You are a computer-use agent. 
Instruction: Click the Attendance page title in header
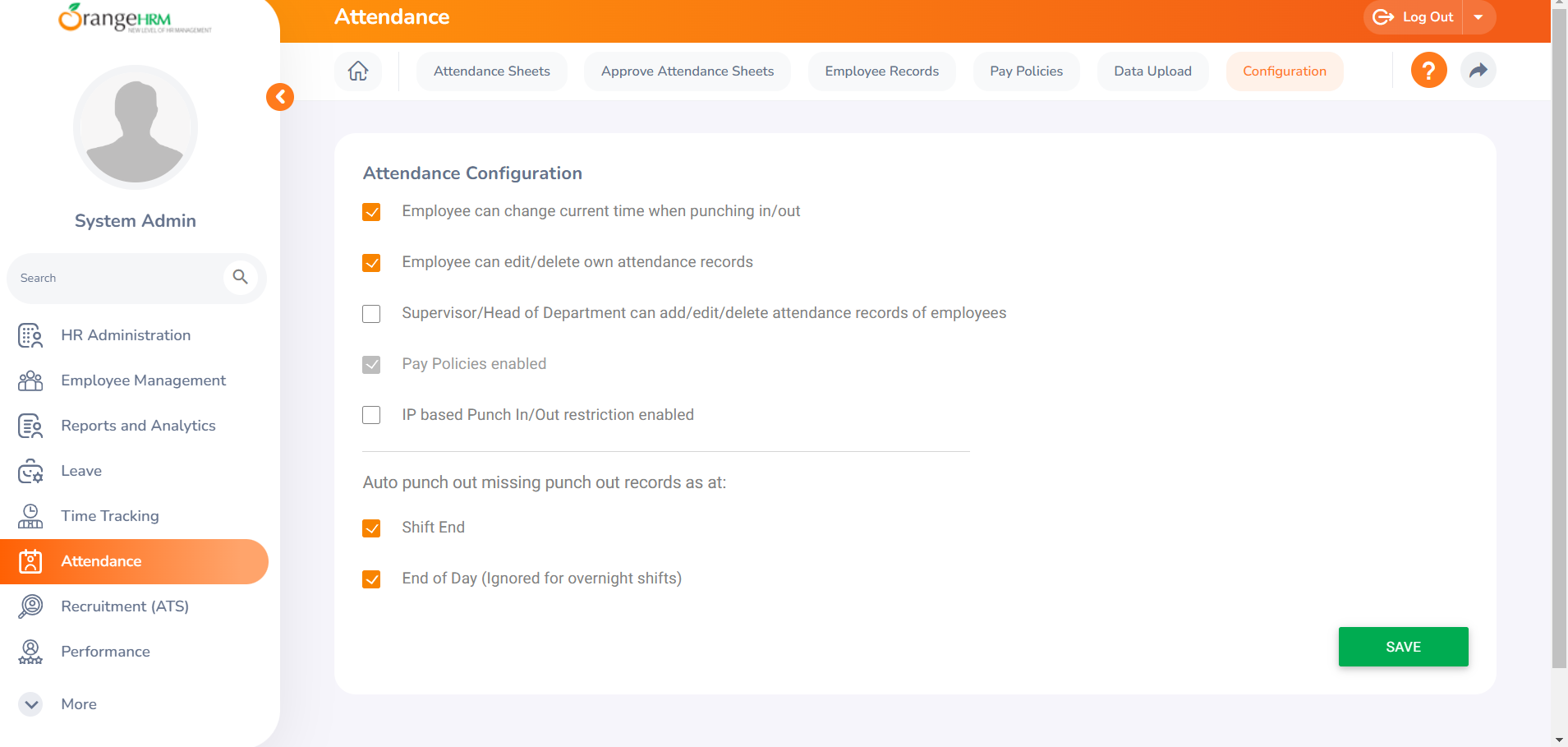392,17
